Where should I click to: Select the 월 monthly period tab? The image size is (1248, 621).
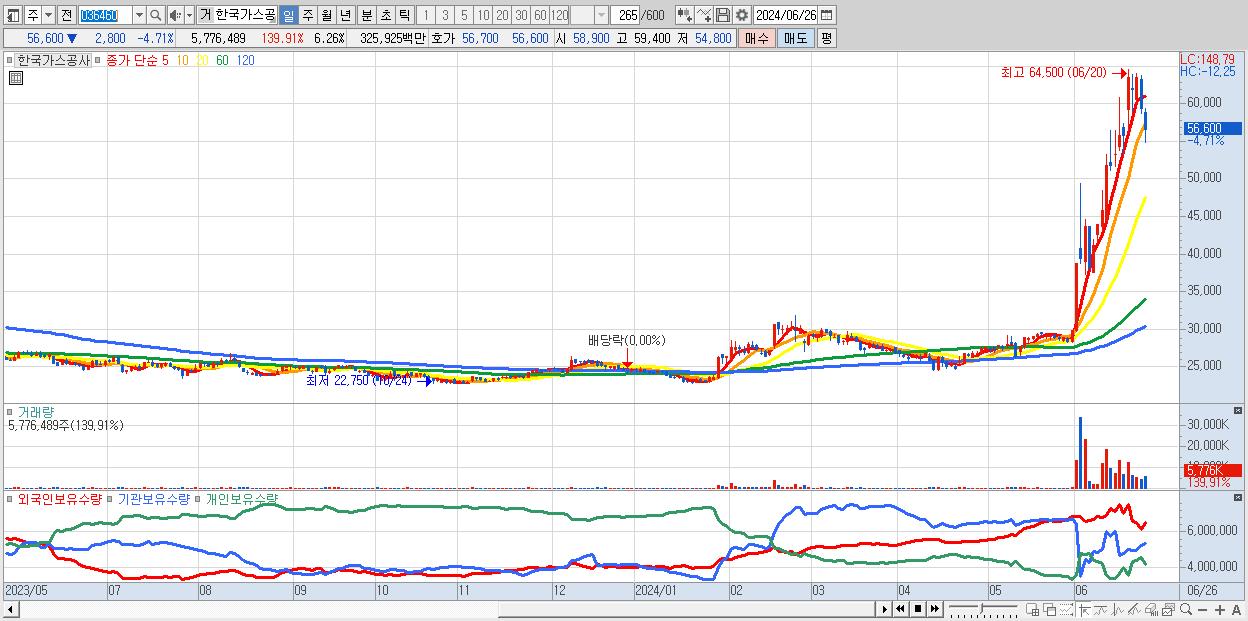[326, 15]
